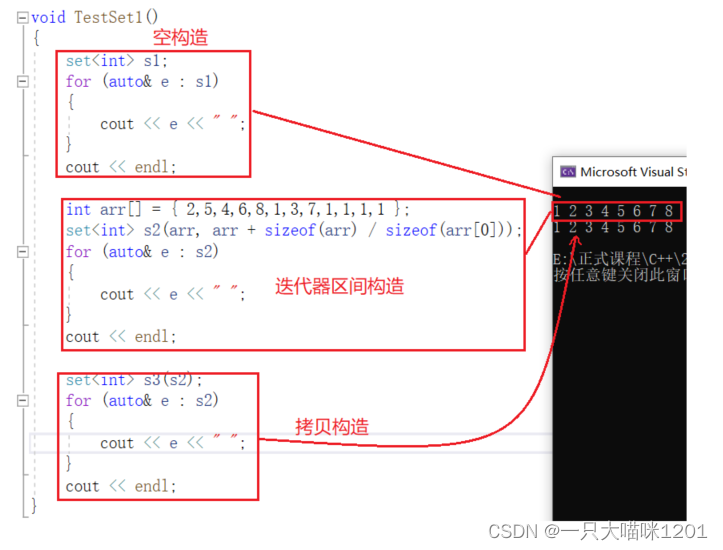The width and height of the screenshot is (723, 550).
Task: Click the console path line starting with E:
Action: (620, 258)
